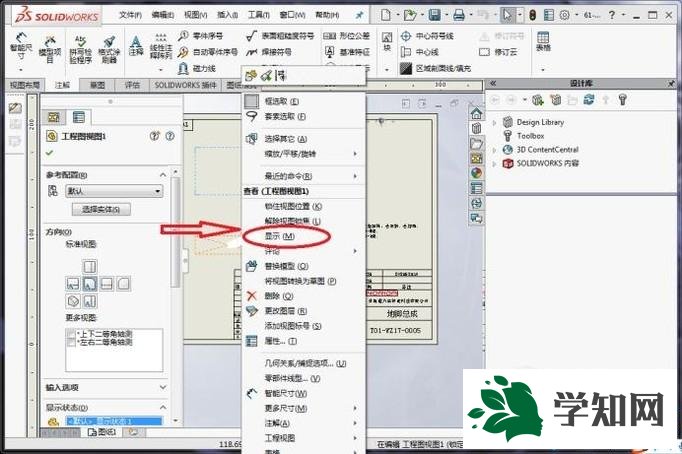The height and width of the screenshot is (454, 682).
Task: Open 形位公差 geometric tolerance
Action: [347, 36]
